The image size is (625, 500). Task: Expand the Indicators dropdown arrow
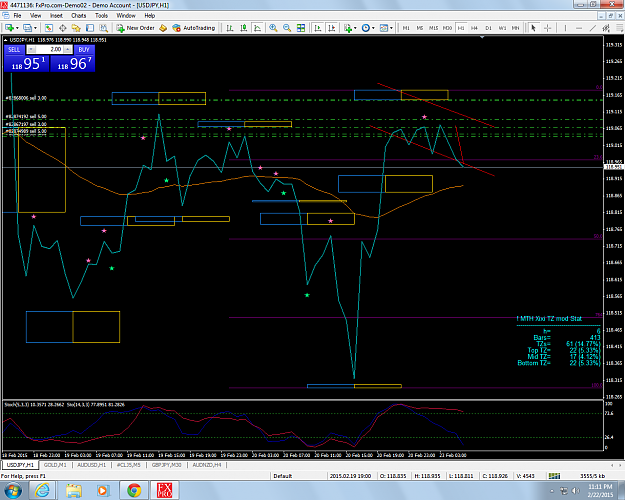(355, 28)
